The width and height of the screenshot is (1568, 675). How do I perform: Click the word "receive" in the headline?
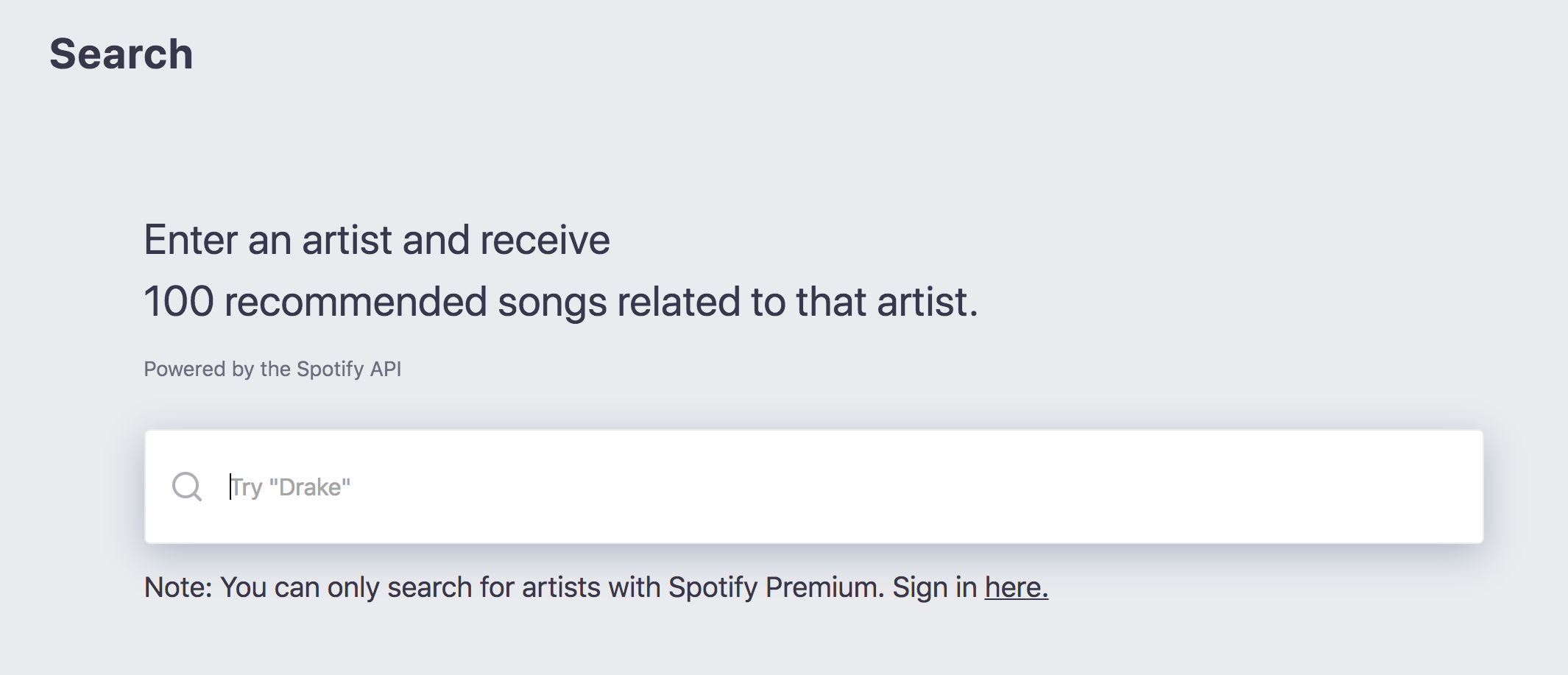pos(545,240)
